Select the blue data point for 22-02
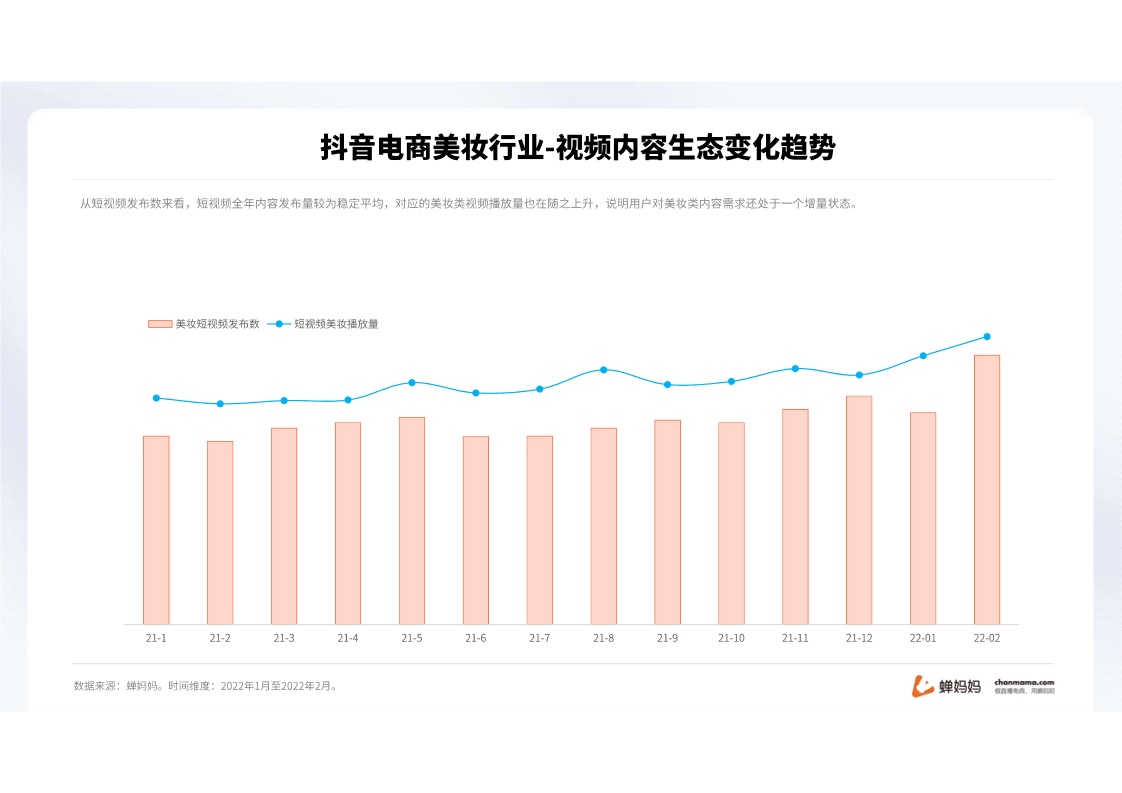 [x=987, y=337]
